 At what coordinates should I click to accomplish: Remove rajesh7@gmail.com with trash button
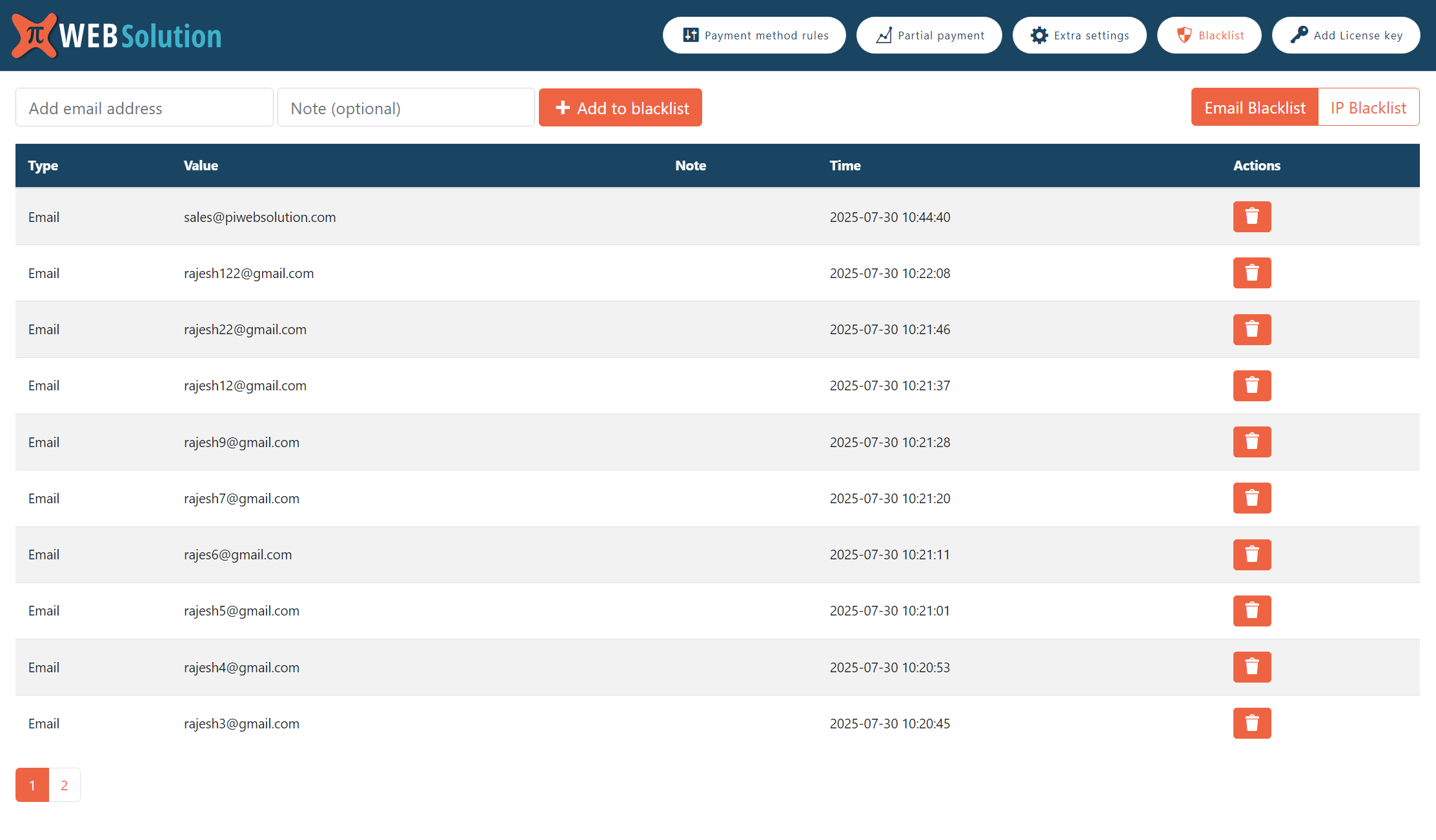pyautogui.click(x=1251, y=498)
